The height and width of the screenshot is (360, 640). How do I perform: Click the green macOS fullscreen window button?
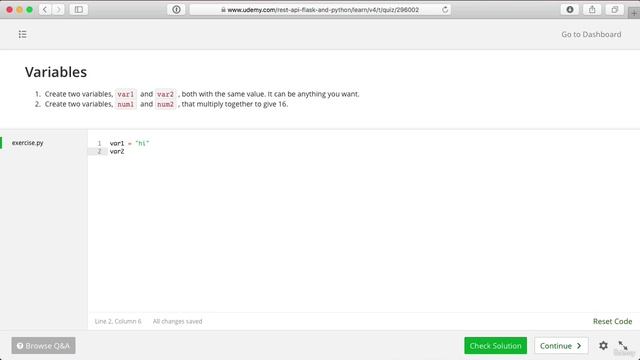point(29,9)
